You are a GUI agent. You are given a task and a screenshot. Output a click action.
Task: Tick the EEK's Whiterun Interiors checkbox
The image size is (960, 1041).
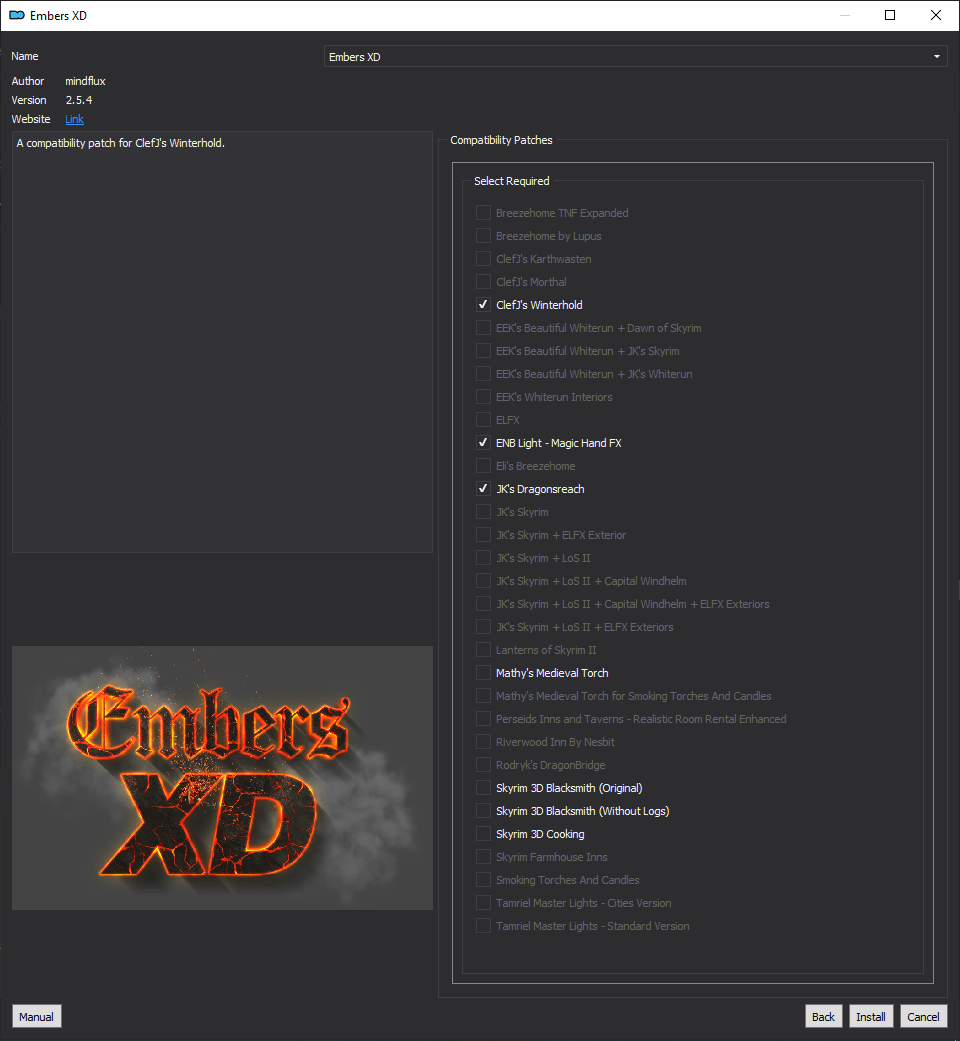pos(483,397)
